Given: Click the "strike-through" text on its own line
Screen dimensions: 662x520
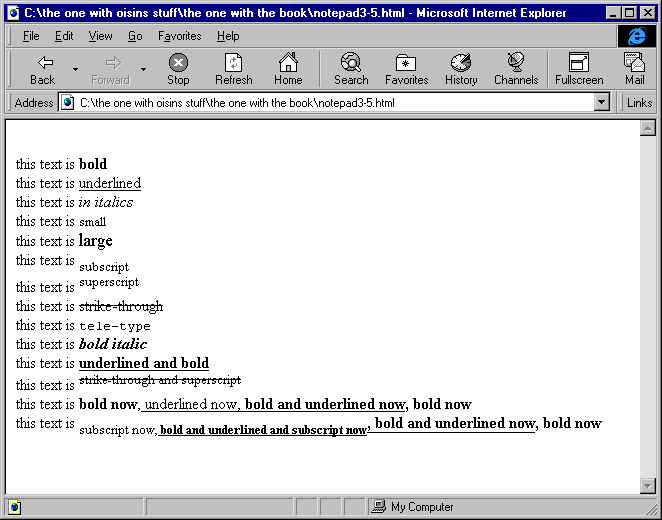Looking at the screenshot, I should pyautogui.click(x=121, y=306).
